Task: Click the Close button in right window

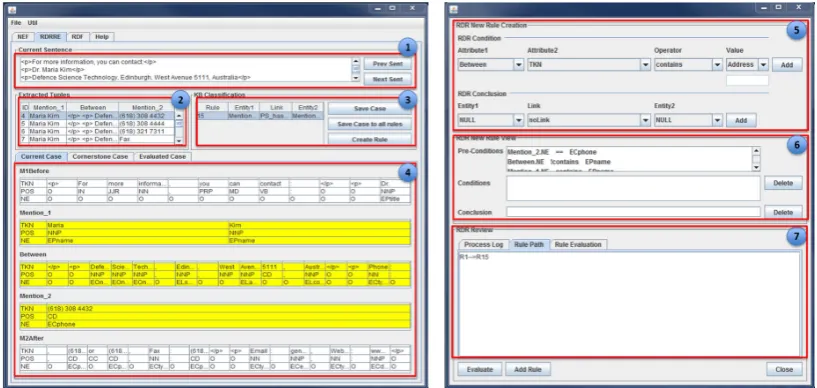Action: pyautogui.click(x=784, y=369)
